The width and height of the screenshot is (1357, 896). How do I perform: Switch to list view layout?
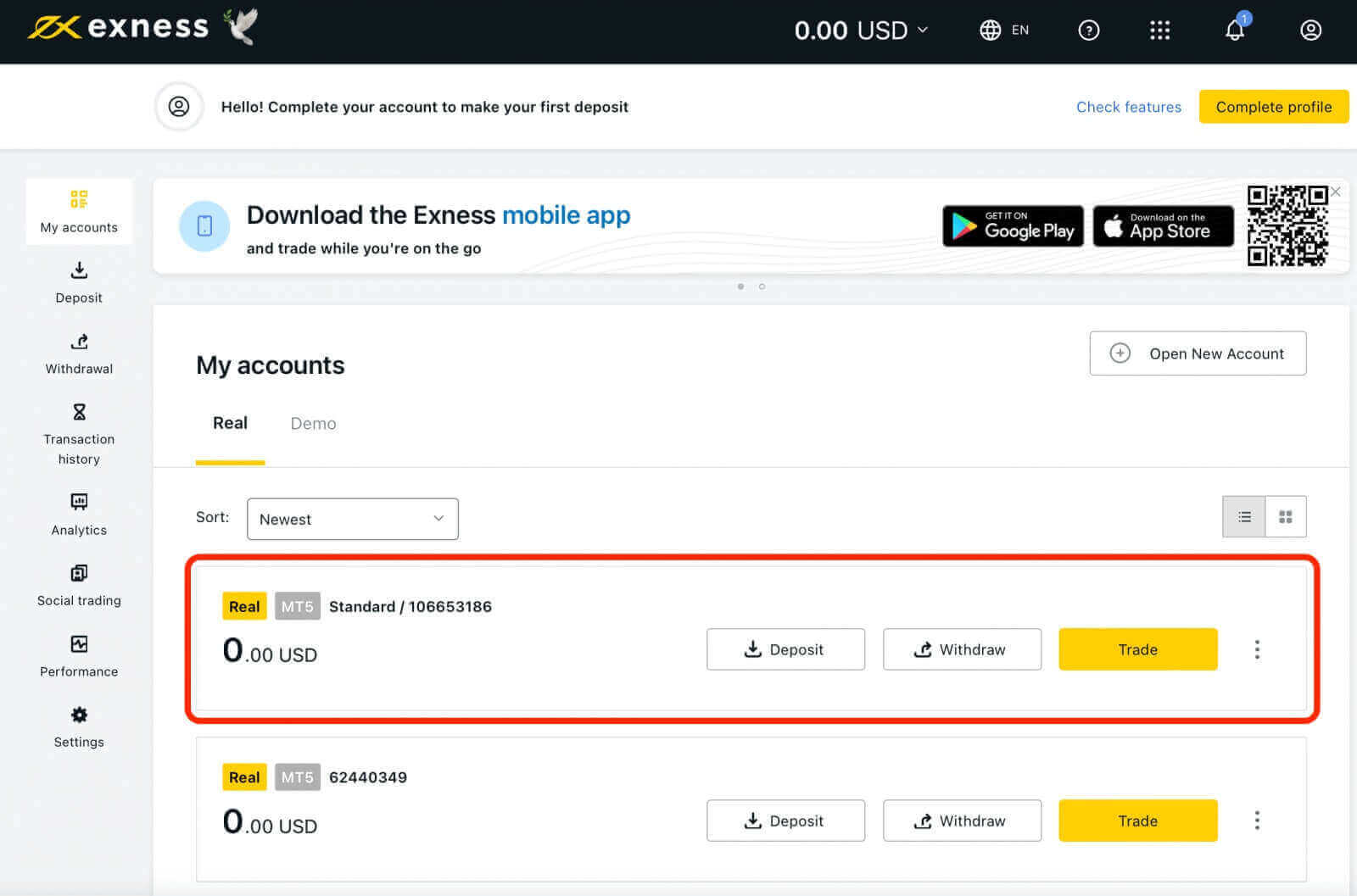1244,517
